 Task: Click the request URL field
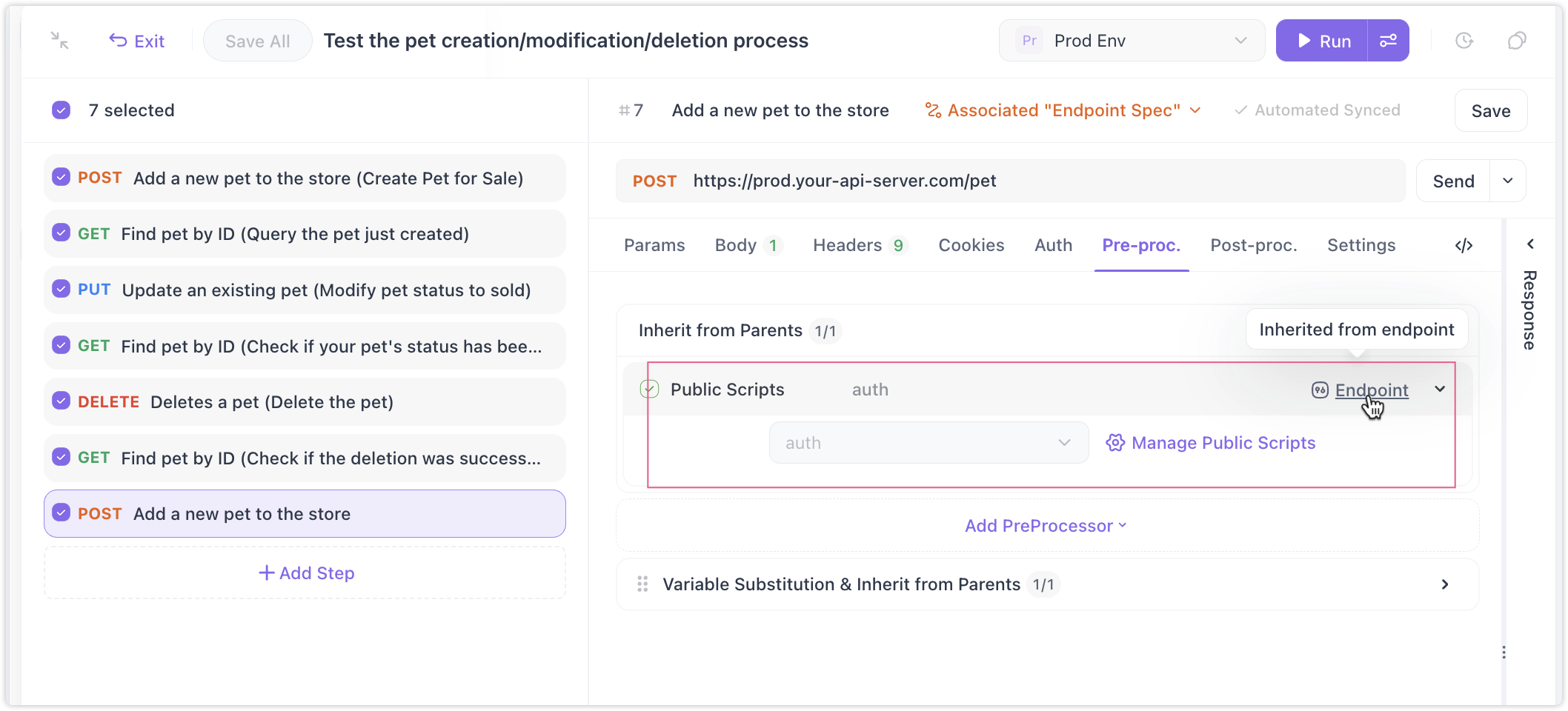point(1011,181)
